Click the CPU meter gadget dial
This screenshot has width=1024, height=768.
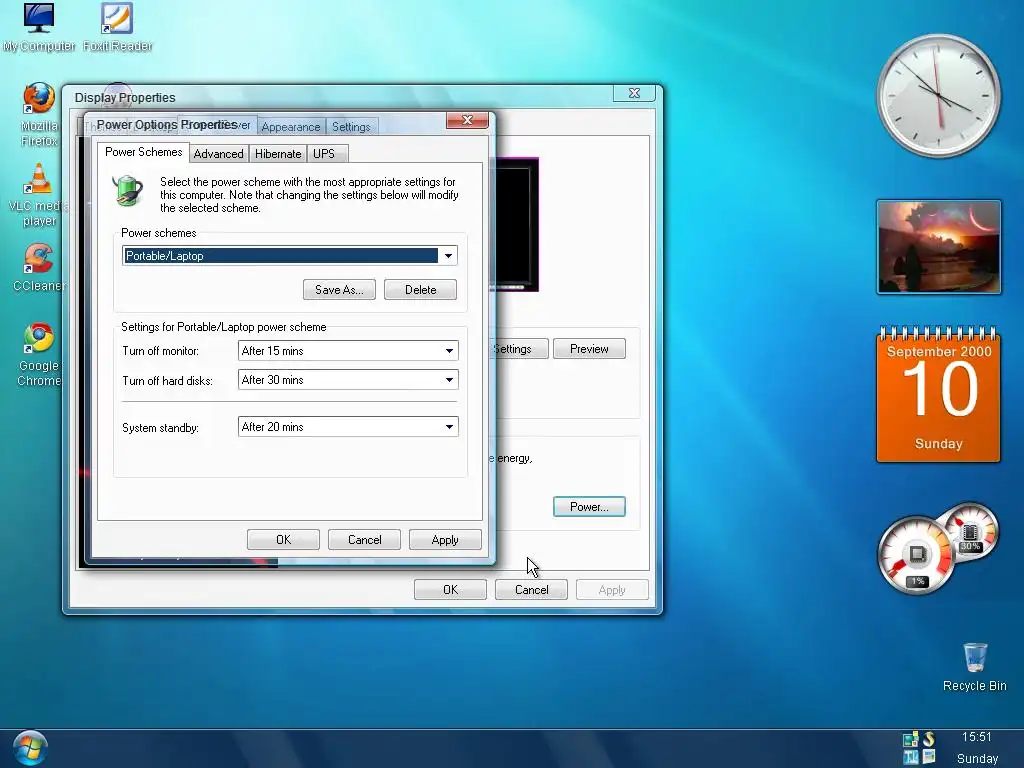[916, 556]
